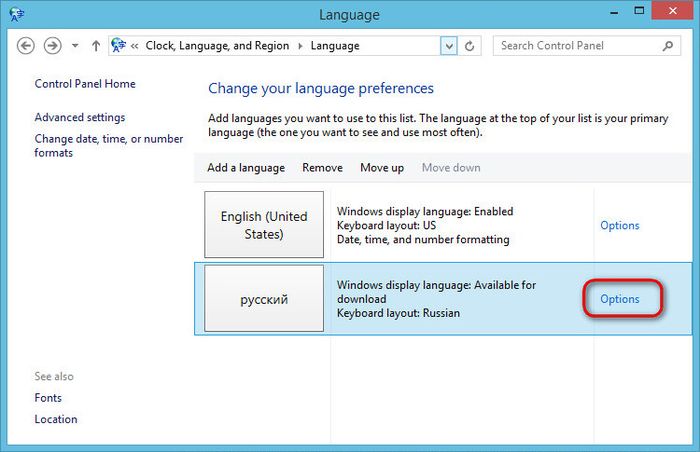
Task: Click the Back navigation arrow
Action: tap(26, 46)
